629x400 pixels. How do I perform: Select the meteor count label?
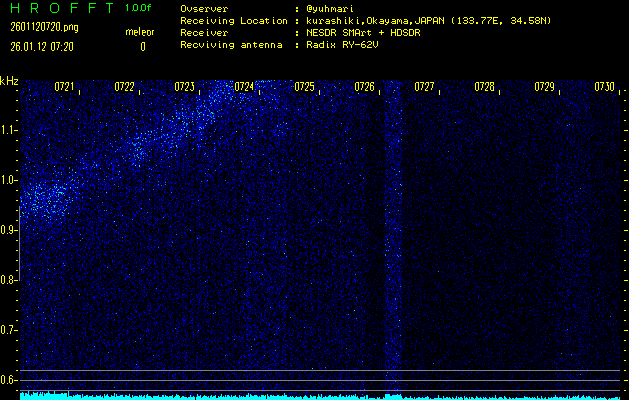139,32
